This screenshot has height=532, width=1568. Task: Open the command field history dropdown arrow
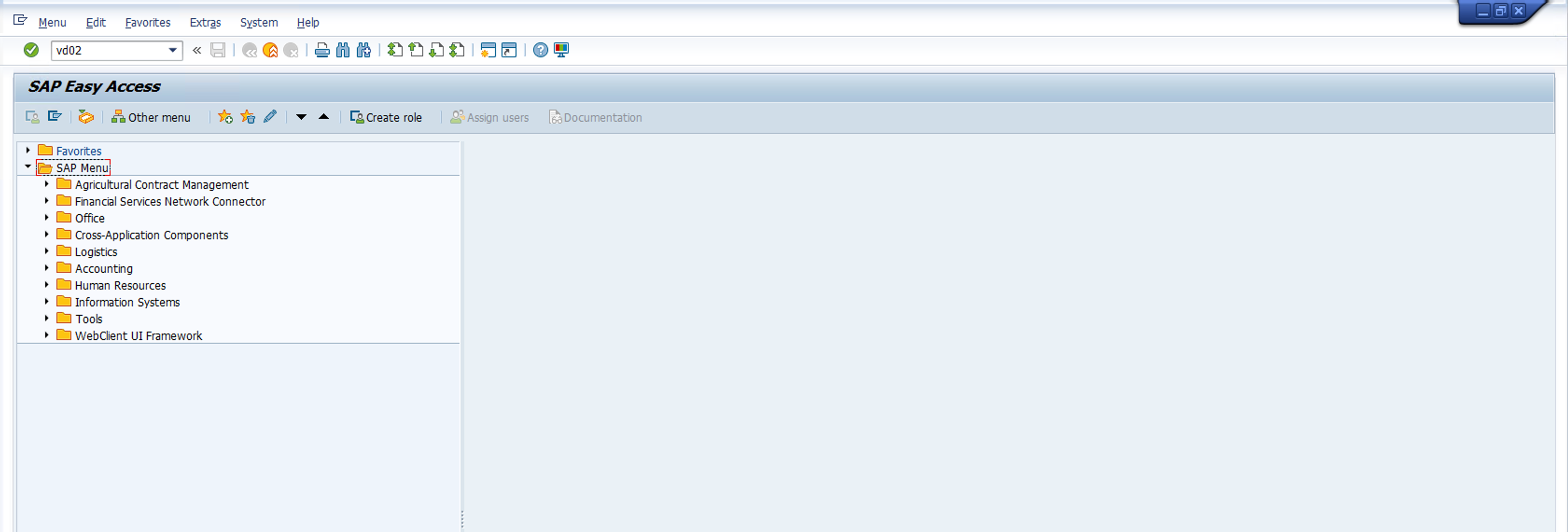tap(173, 51)
